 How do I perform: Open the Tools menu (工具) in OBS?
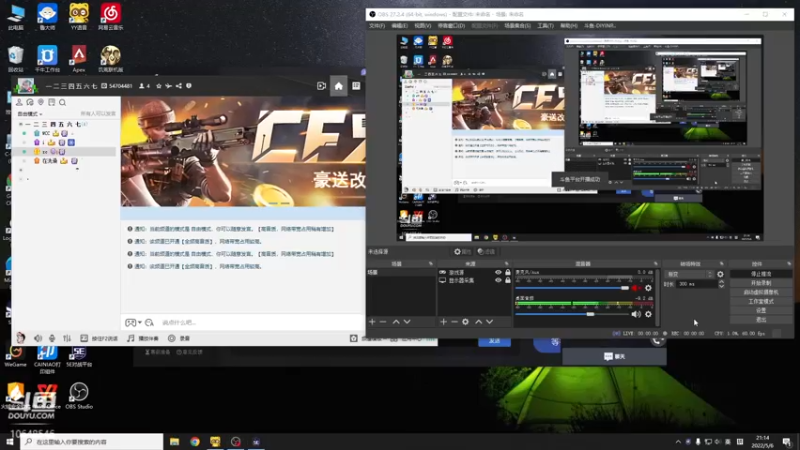tap(545, 26)
